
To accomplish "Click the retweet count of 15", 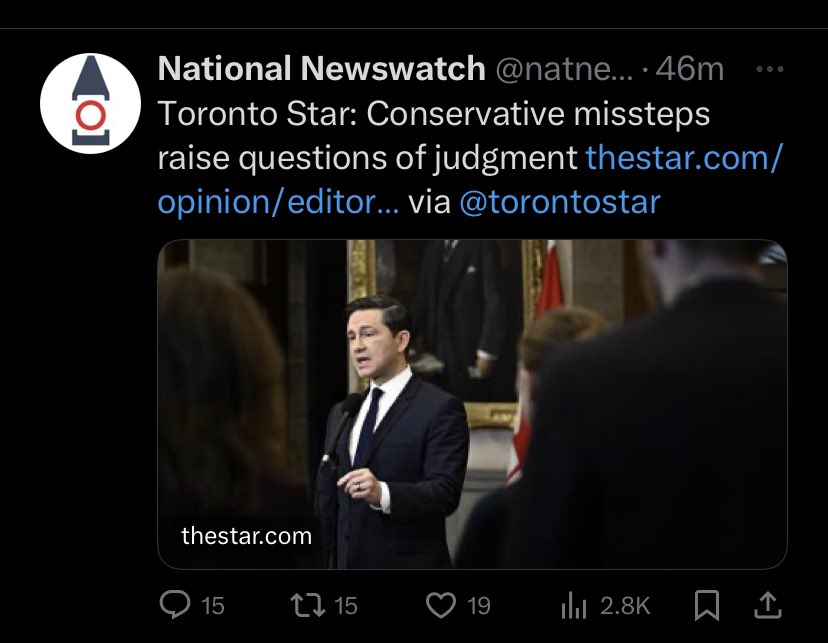I will tap(345, 606).
